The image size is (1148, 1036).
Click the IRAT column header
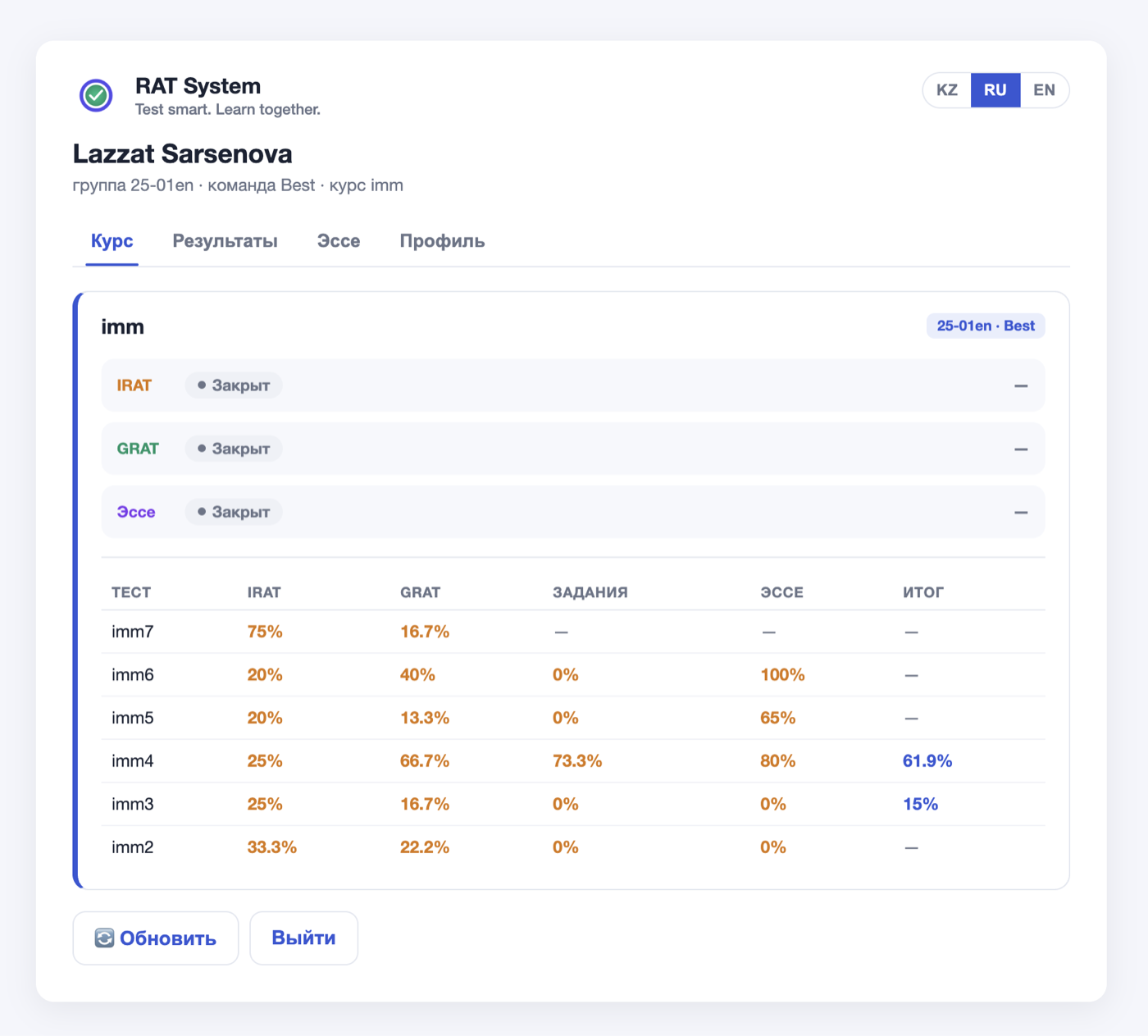pos(264,592)
